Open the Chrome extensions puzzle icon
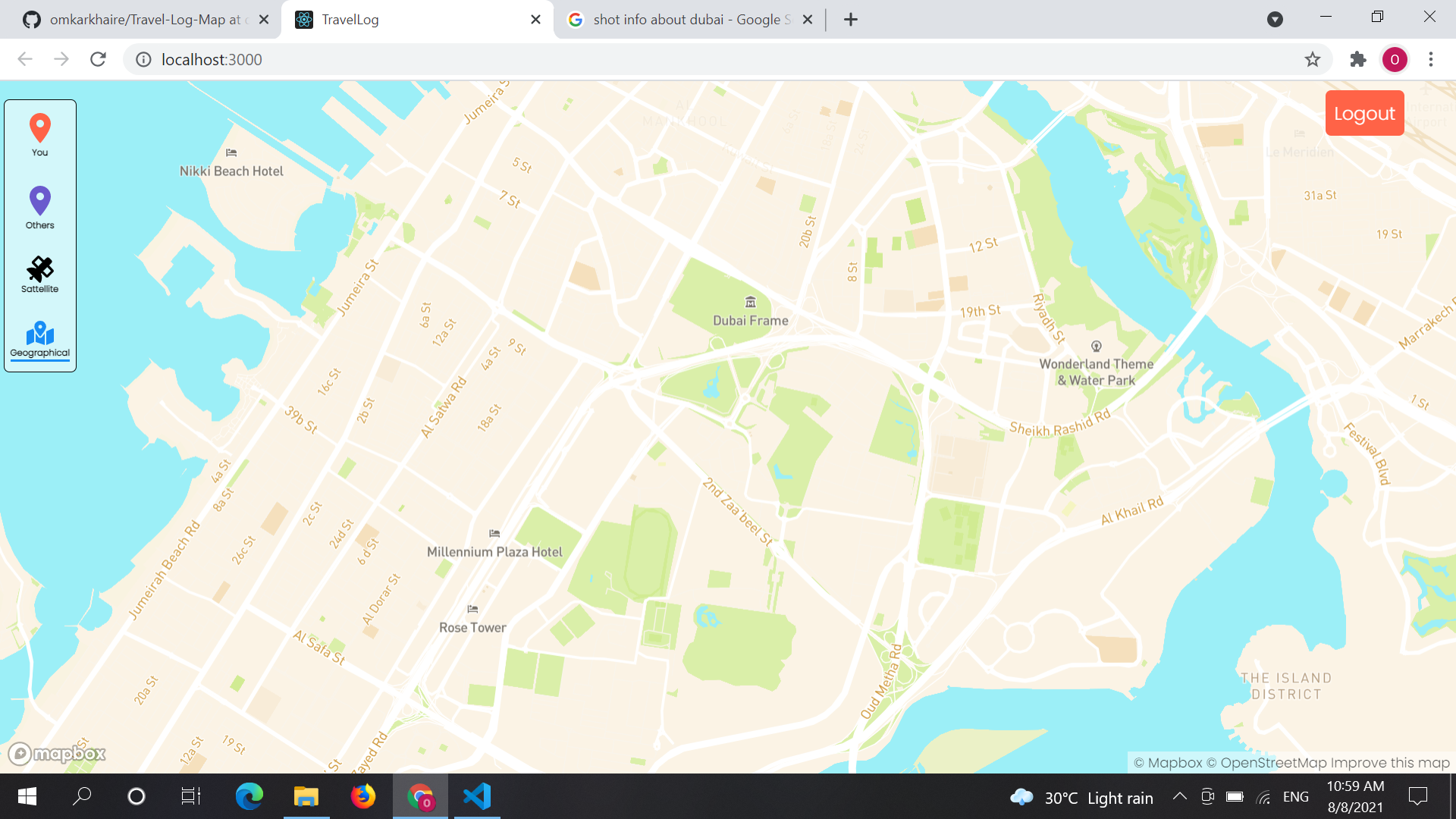 click(1357, 59)
